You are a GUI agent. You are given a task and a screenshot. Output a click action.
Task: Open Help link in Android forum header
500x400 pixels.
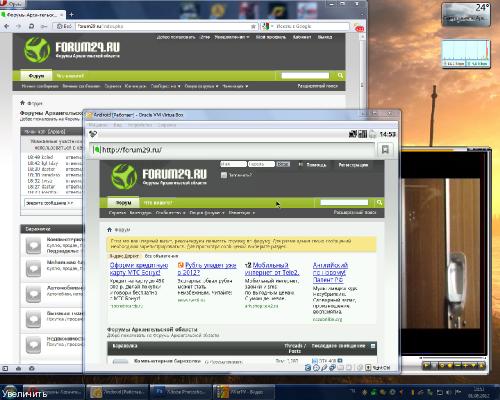coord(316,165)
